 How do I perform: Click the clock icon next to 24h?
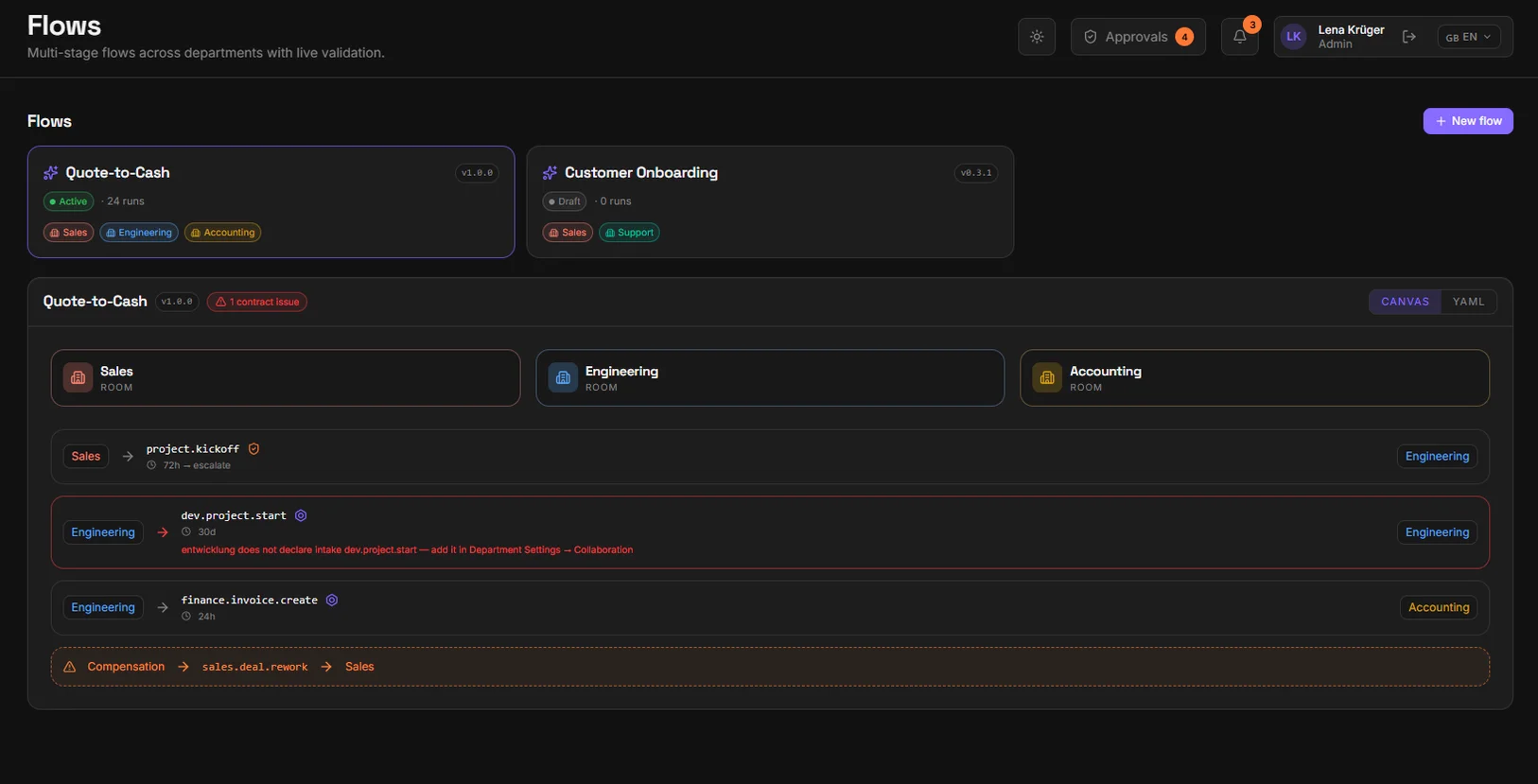186,617
